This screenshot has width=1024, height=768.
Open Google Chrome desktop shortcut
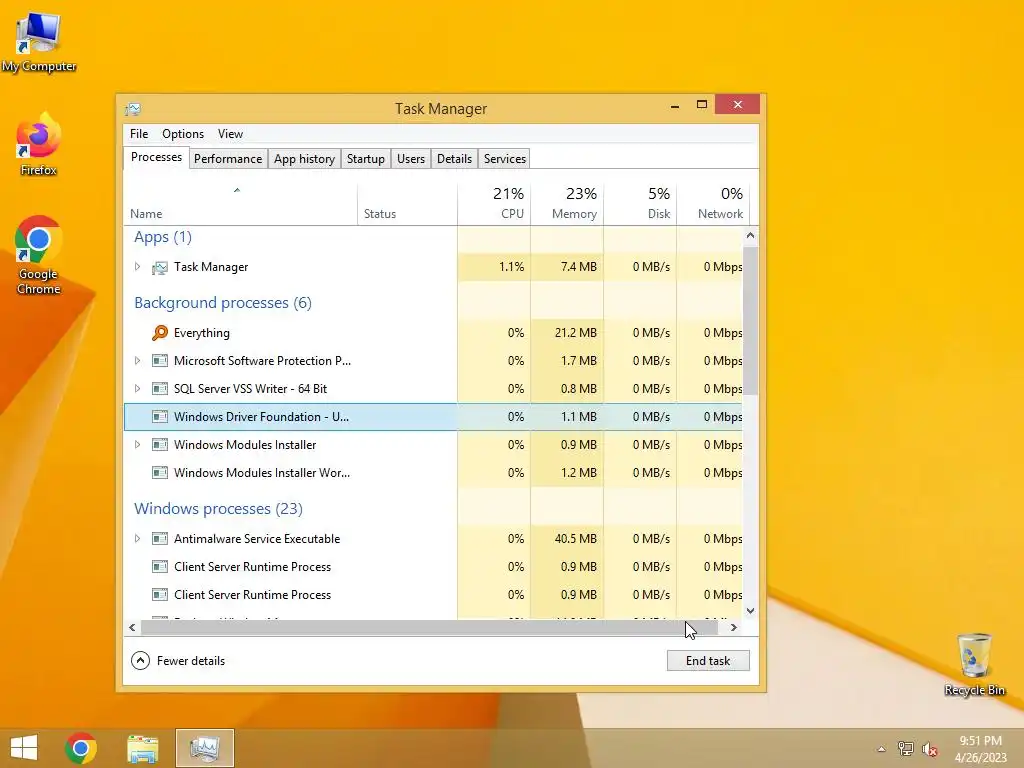[39, 255]
